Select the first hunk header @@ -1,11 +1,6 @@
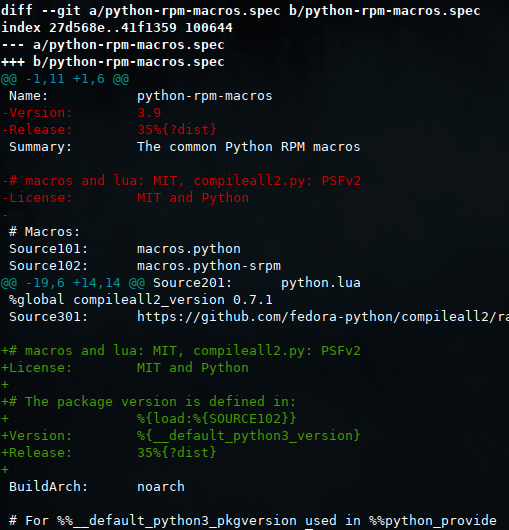 tap(65, 79)
